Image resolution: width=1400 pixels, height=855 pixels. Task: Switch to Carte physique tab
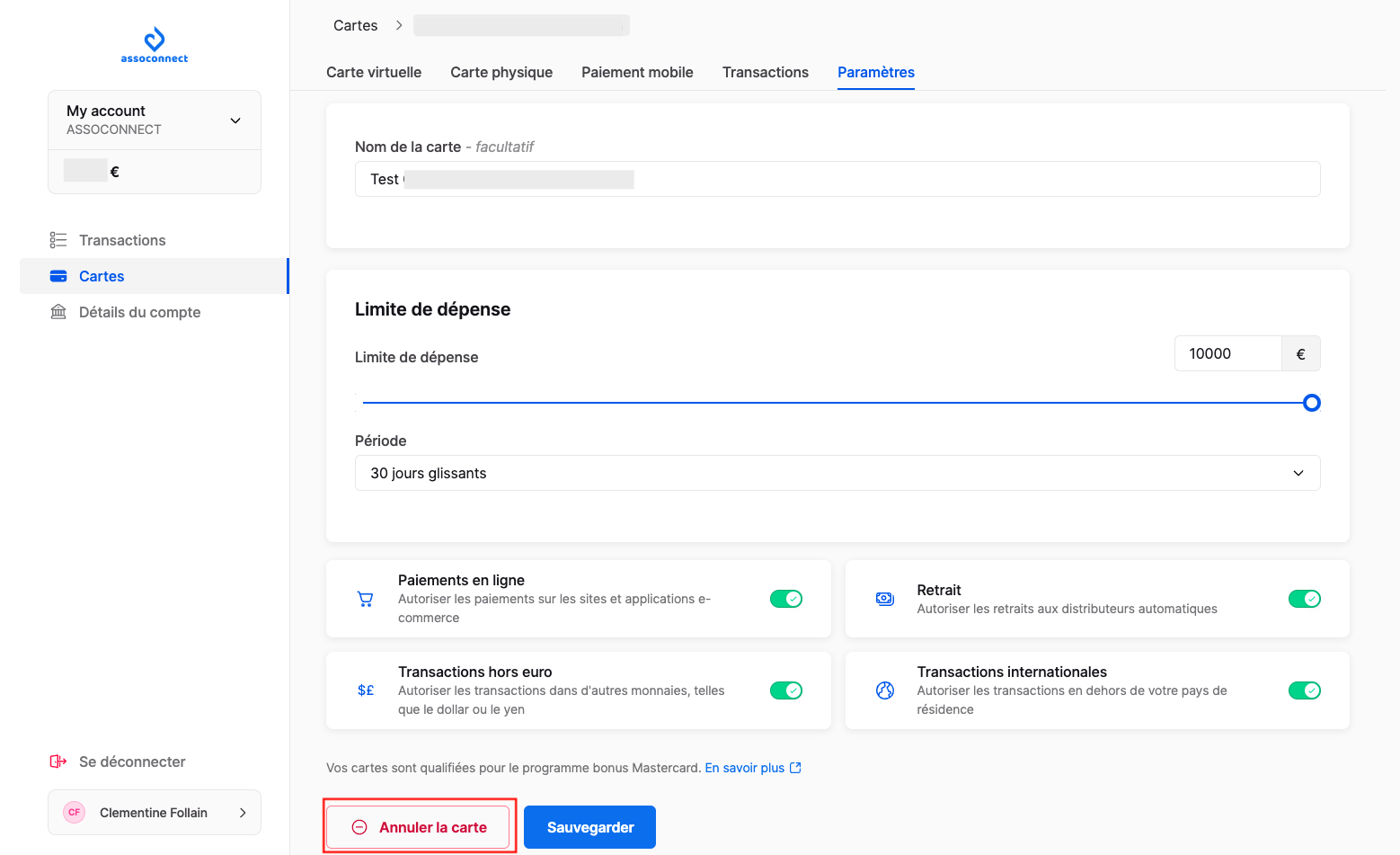coord(501,72)
